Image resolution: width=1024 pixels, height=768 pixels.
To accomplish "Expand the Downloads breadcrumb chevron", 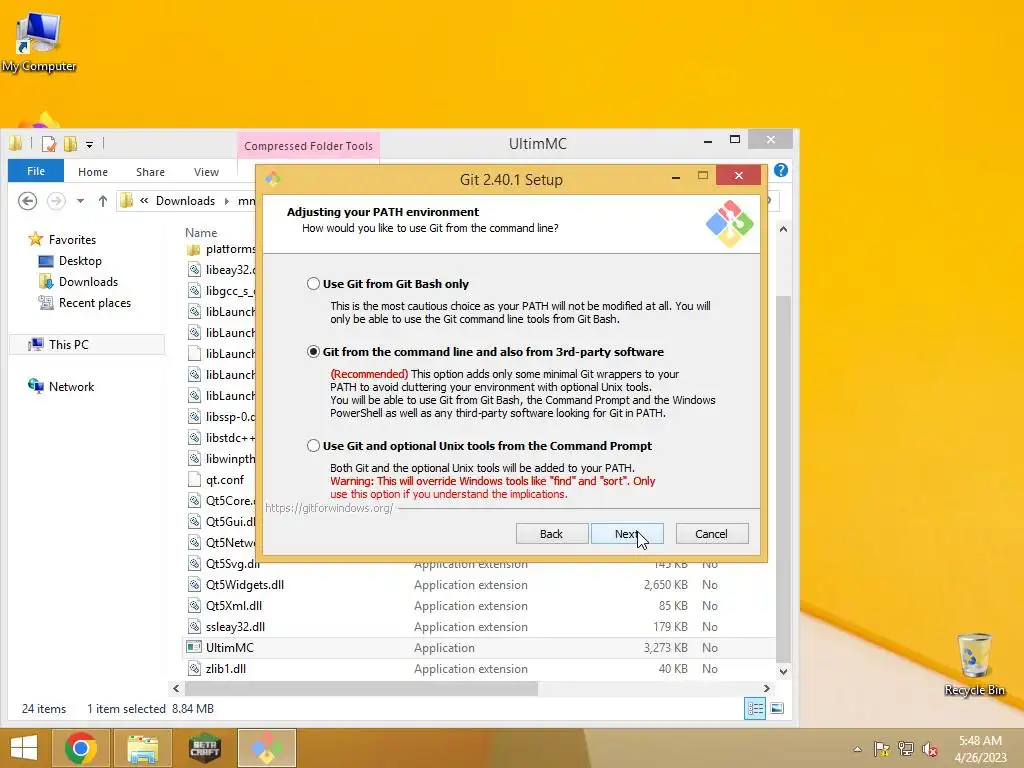I will 227,201.
